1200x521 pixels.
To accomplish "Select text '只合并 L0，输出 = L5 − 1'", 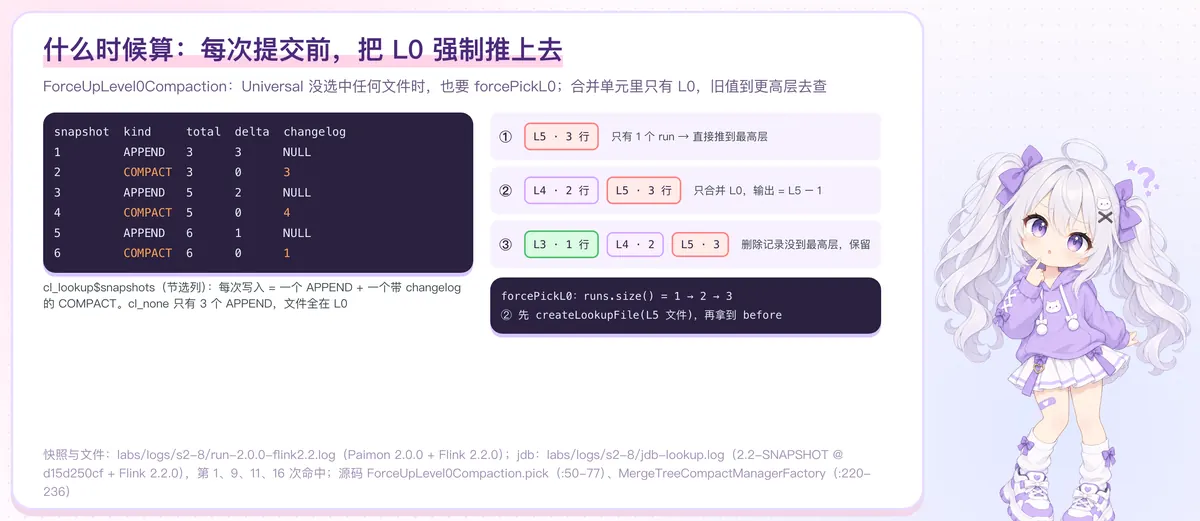I will pyautogui.click(x=758, y=190).
